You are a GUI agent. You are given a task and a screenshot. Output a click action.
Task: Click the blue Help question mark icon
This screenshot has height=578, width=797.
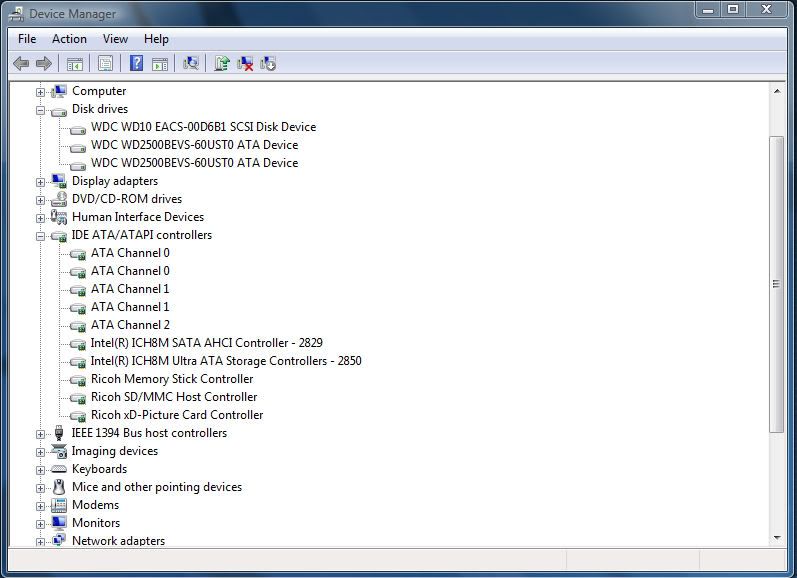point(136,63)
